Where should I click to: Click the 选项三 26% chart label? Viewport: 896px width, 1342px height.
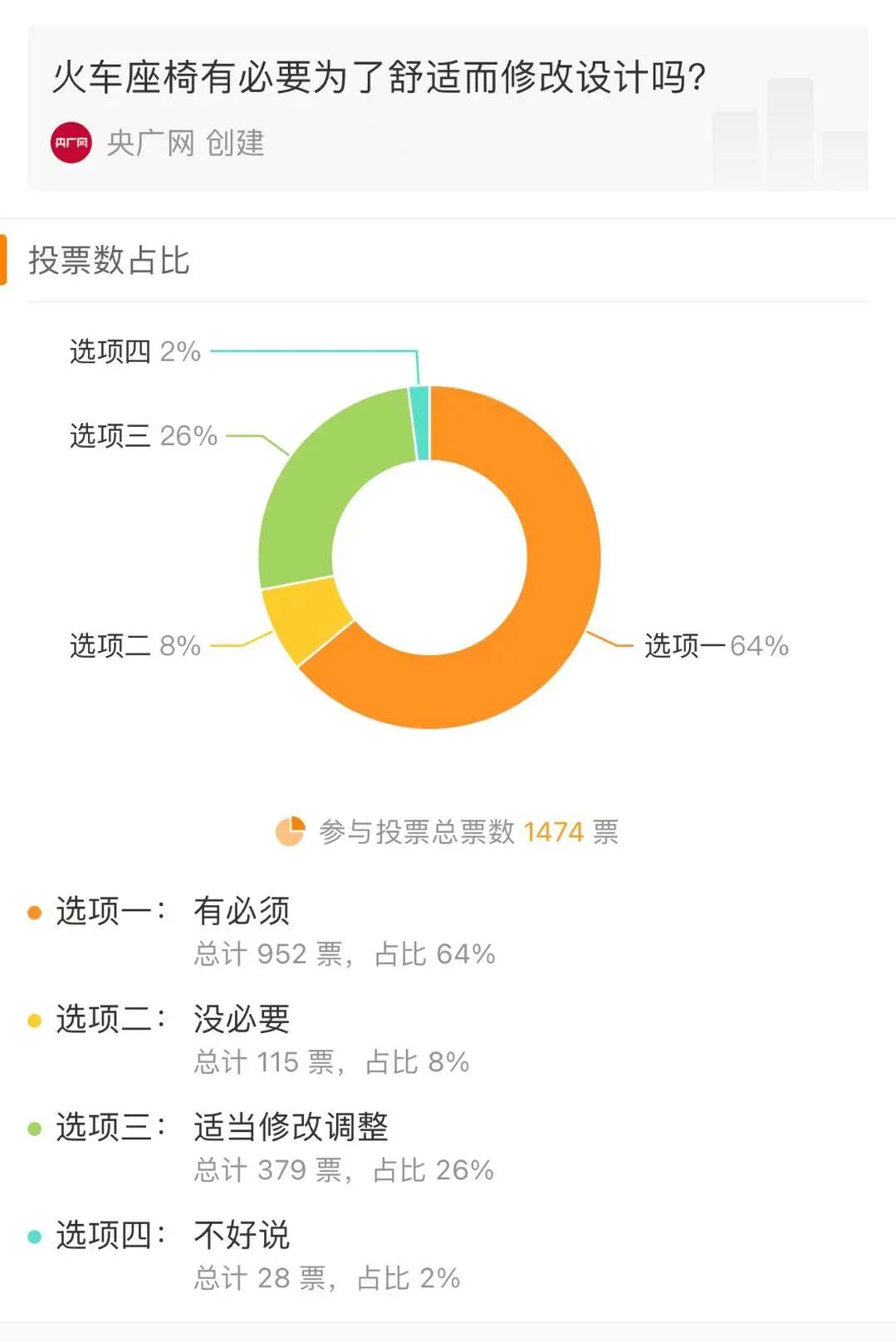click(x=143, y=435)
